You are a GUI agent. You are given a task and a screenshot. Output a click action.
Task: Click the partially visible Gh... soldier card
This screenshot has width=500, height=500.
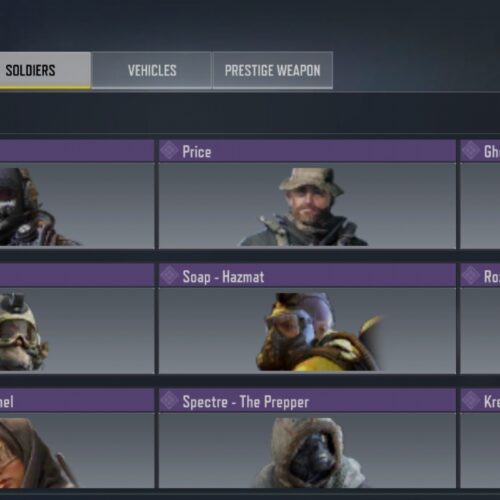click(480, 194)
